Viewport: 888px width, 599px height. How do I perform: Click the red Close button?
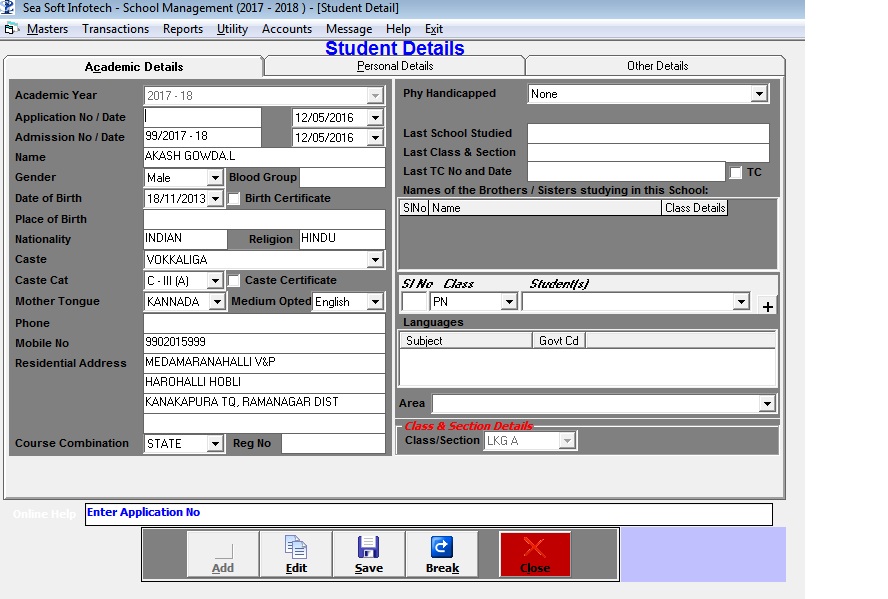[x=535, y=553]
